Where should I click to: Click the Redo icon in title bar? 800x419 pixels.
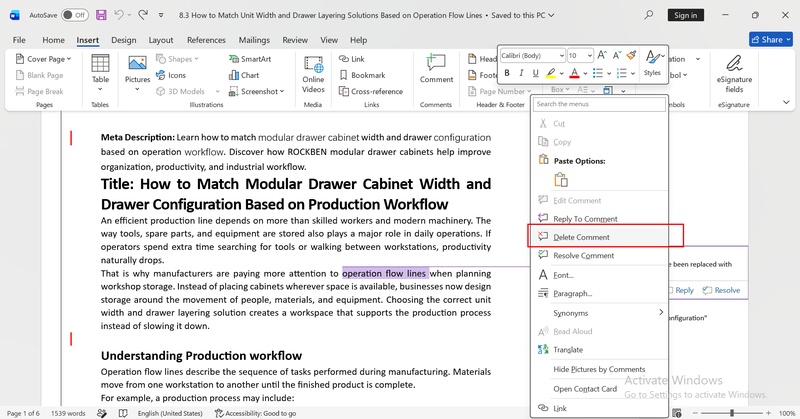[x=143, y=15]
